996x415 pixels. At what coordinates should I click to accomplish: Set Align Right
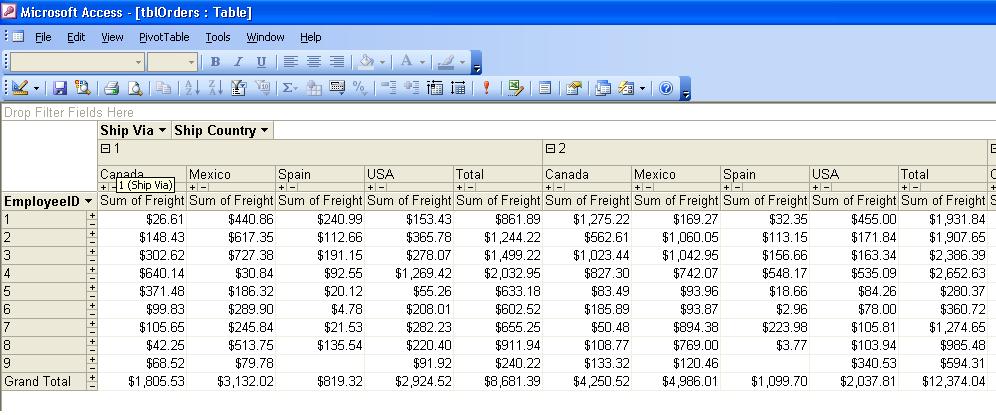coord(337,62)
